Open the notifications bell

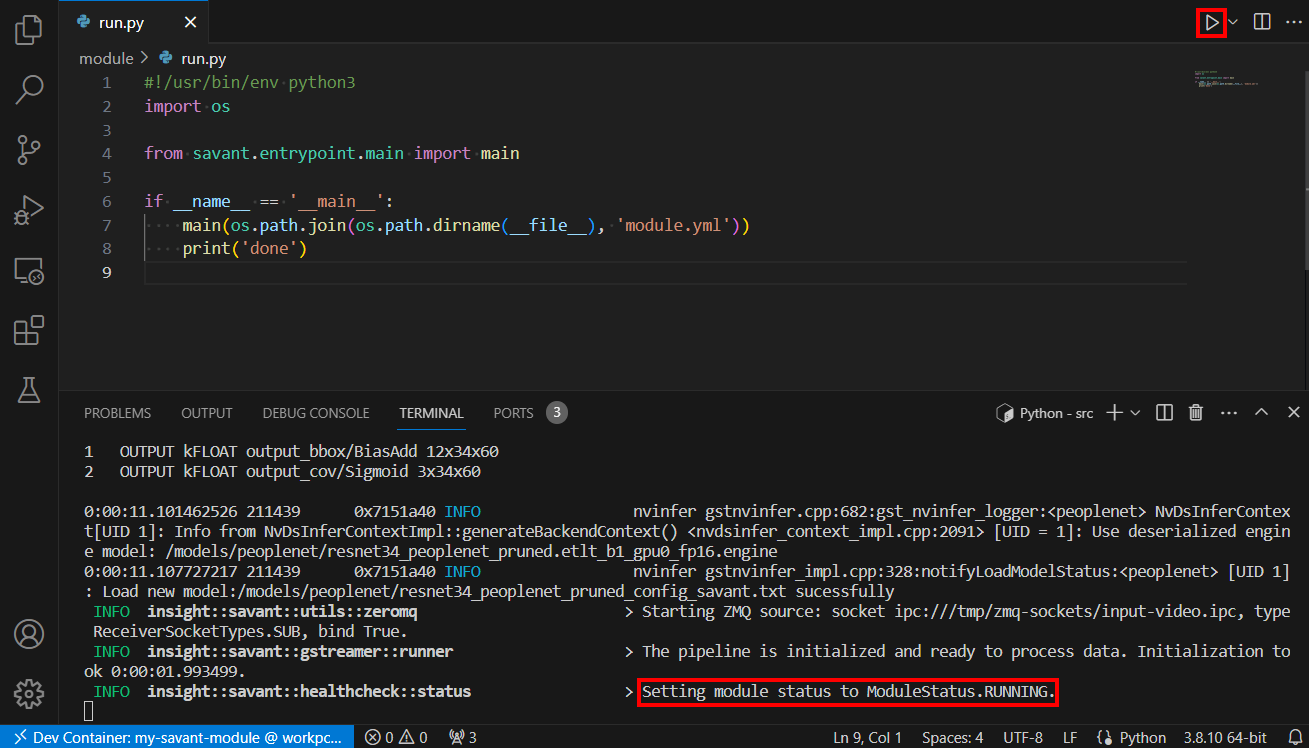click(x=1297, y=735)
